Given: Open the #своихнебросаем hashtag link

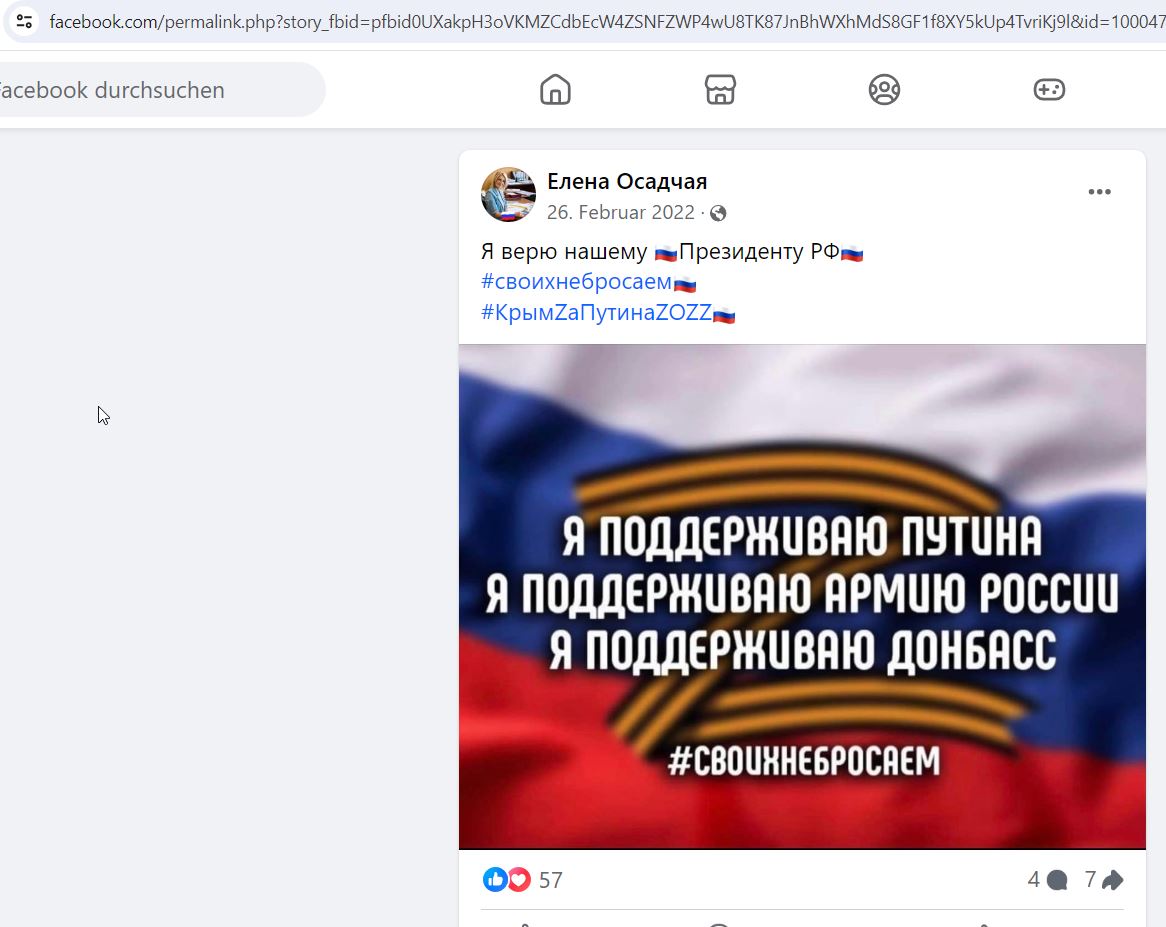Looking at the screenshot, I should tap(576, 282).
